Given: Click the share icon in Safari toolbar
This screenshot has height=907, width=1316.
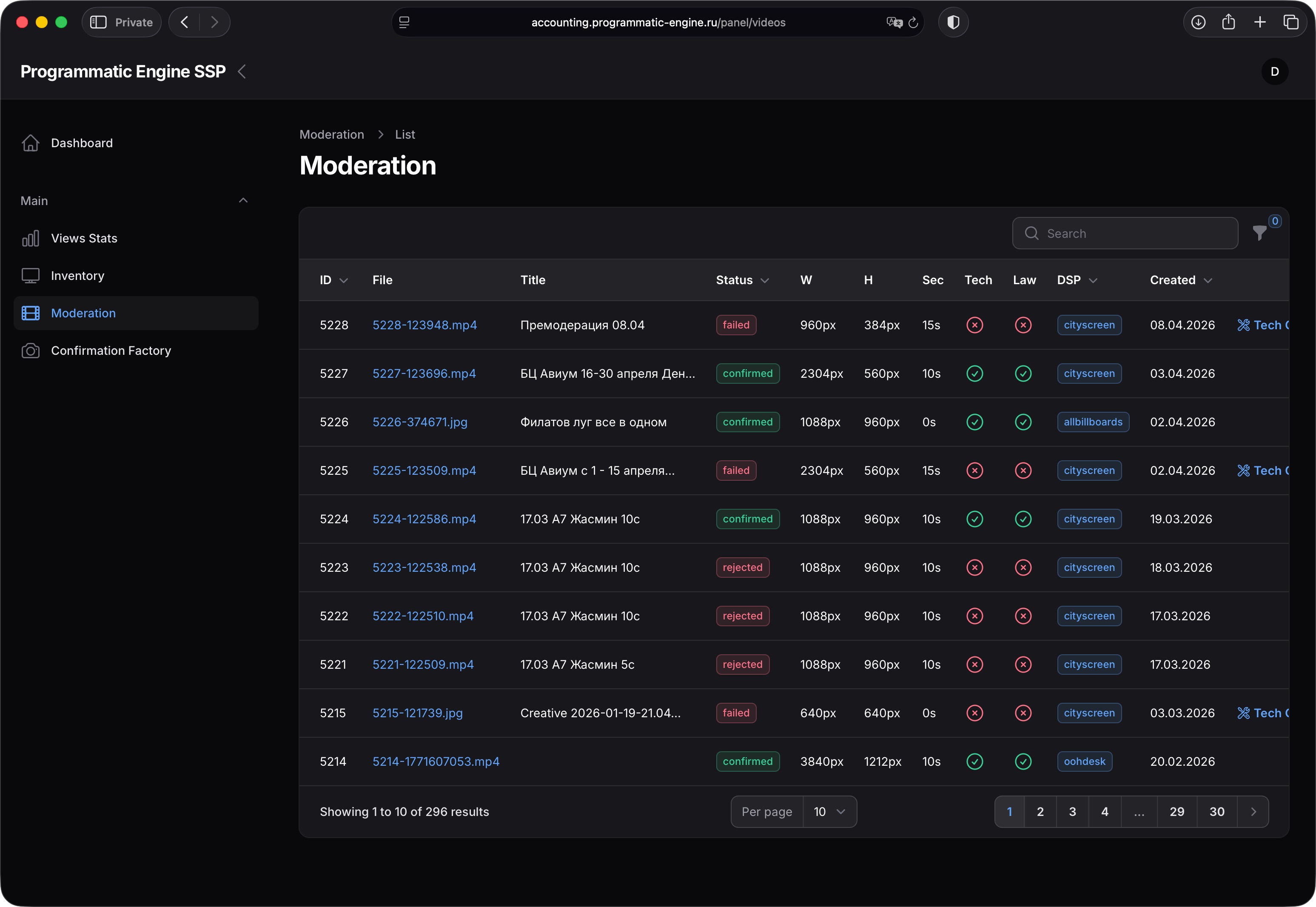Looking at the screenshot, I should [1228, 22].
